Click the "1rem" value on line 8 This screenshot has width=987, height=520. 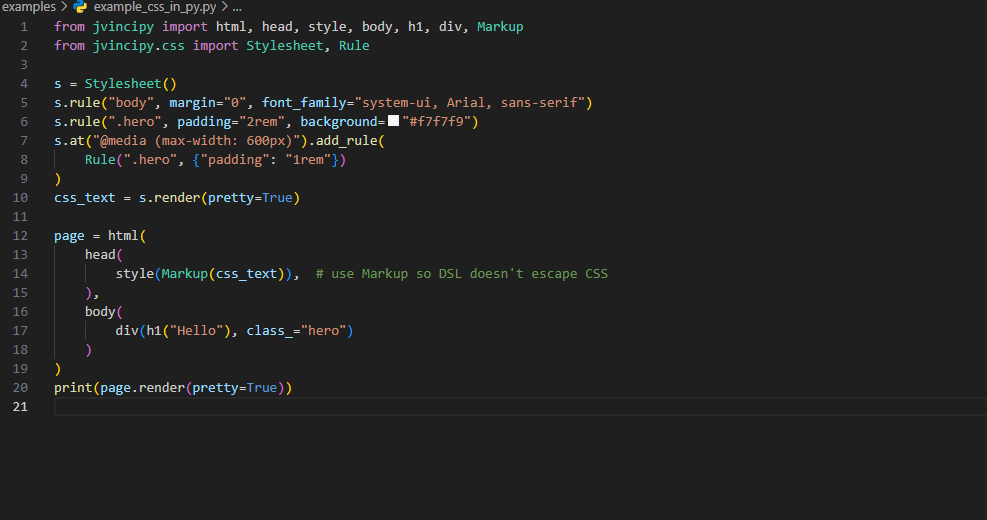pos(308,160)
